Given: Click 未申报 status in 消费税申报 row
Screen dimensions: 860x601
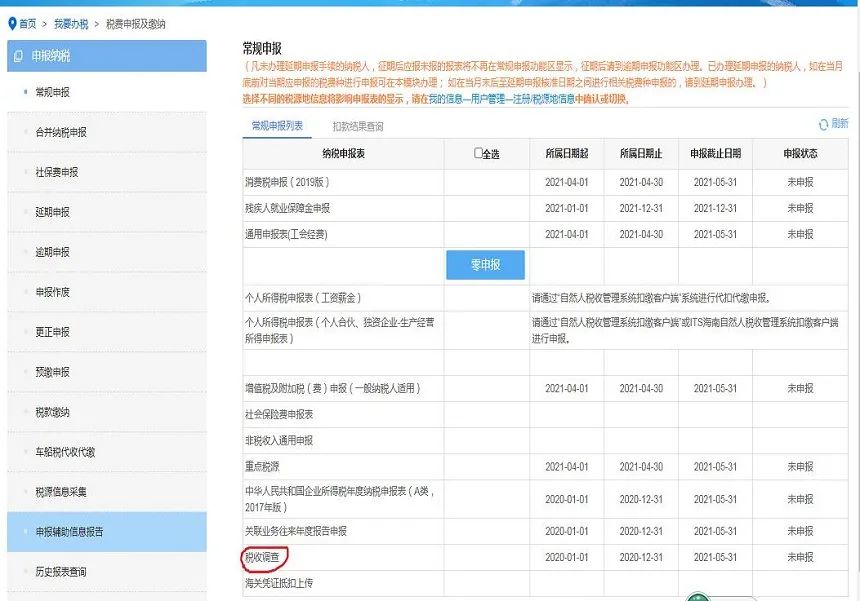Looking at the screenshot, I should 800,182.
